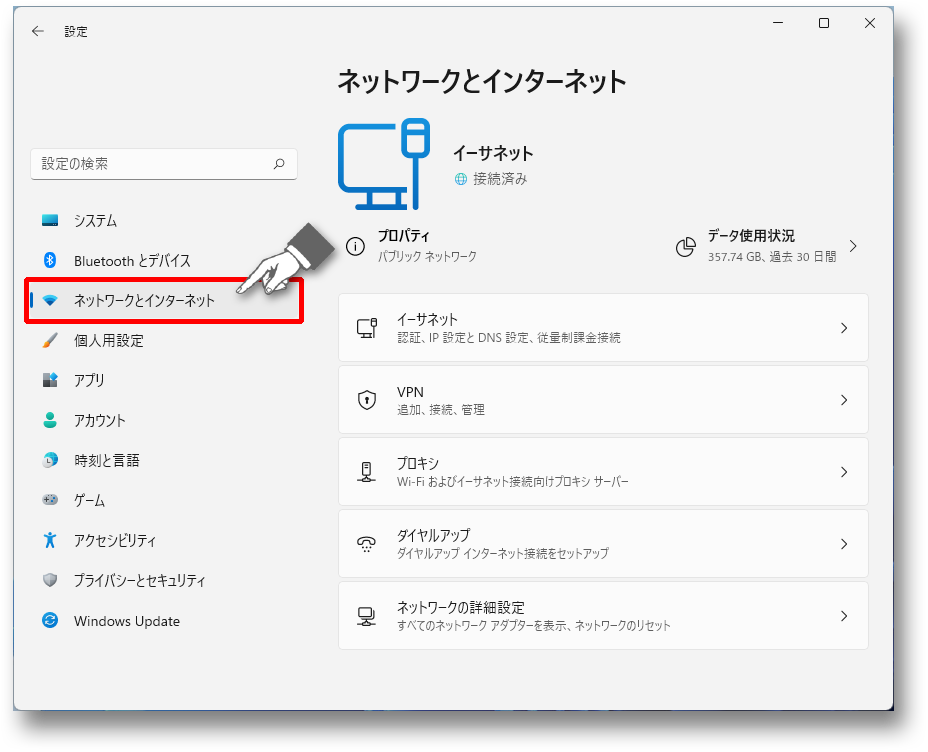
Task: Click the search magnifier icon
Action: pyautogui.click(x=279, y=164)
